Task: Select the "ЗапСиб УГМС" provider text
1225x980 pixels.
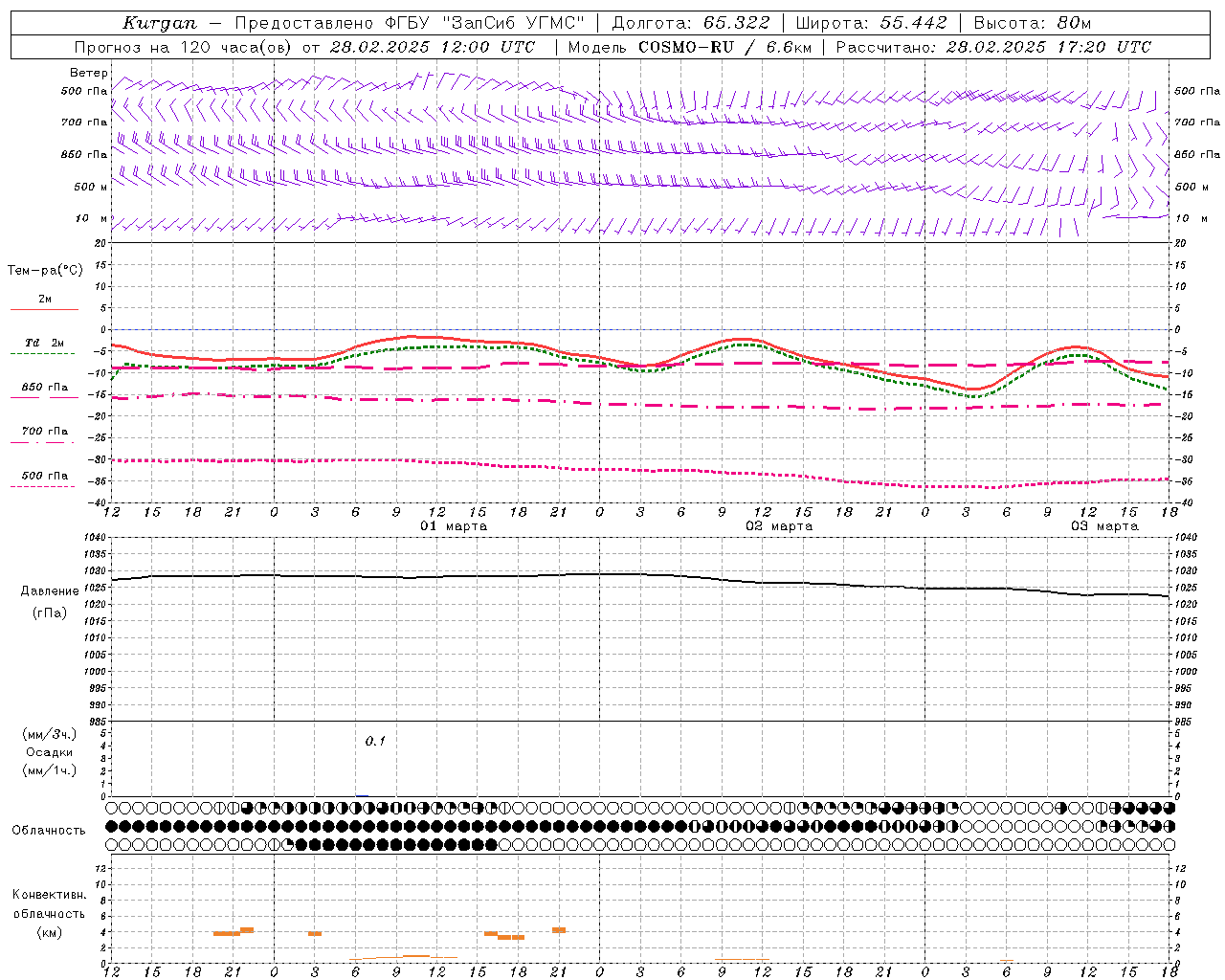Action: 513,23
